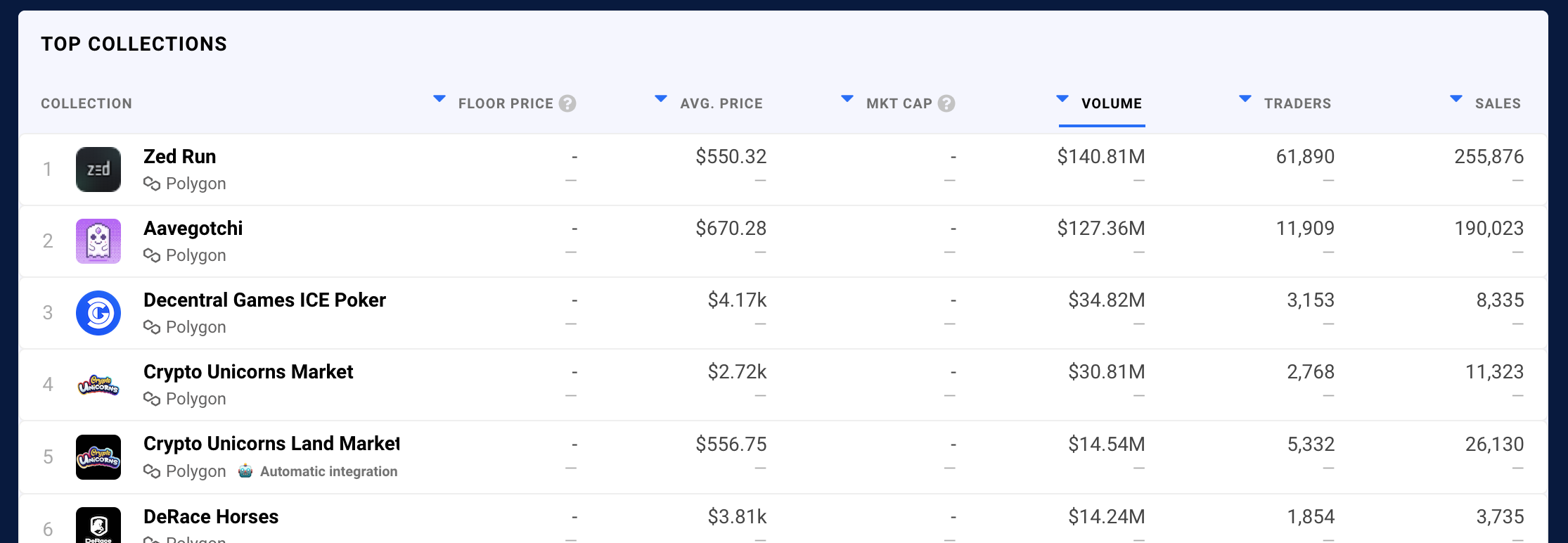
Task: Open the Aavegotchi collection link
Action: pos(193,228)
